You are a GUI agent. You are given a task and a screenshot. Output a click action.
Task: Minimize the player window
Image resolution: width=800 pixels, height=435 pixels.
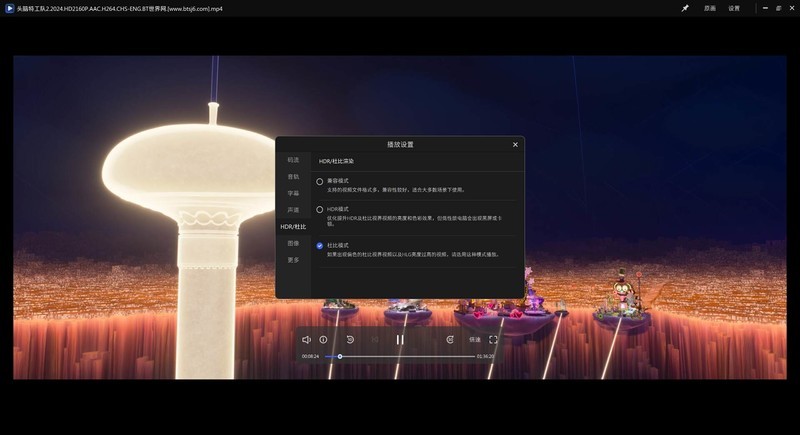[x=765, y=8]
